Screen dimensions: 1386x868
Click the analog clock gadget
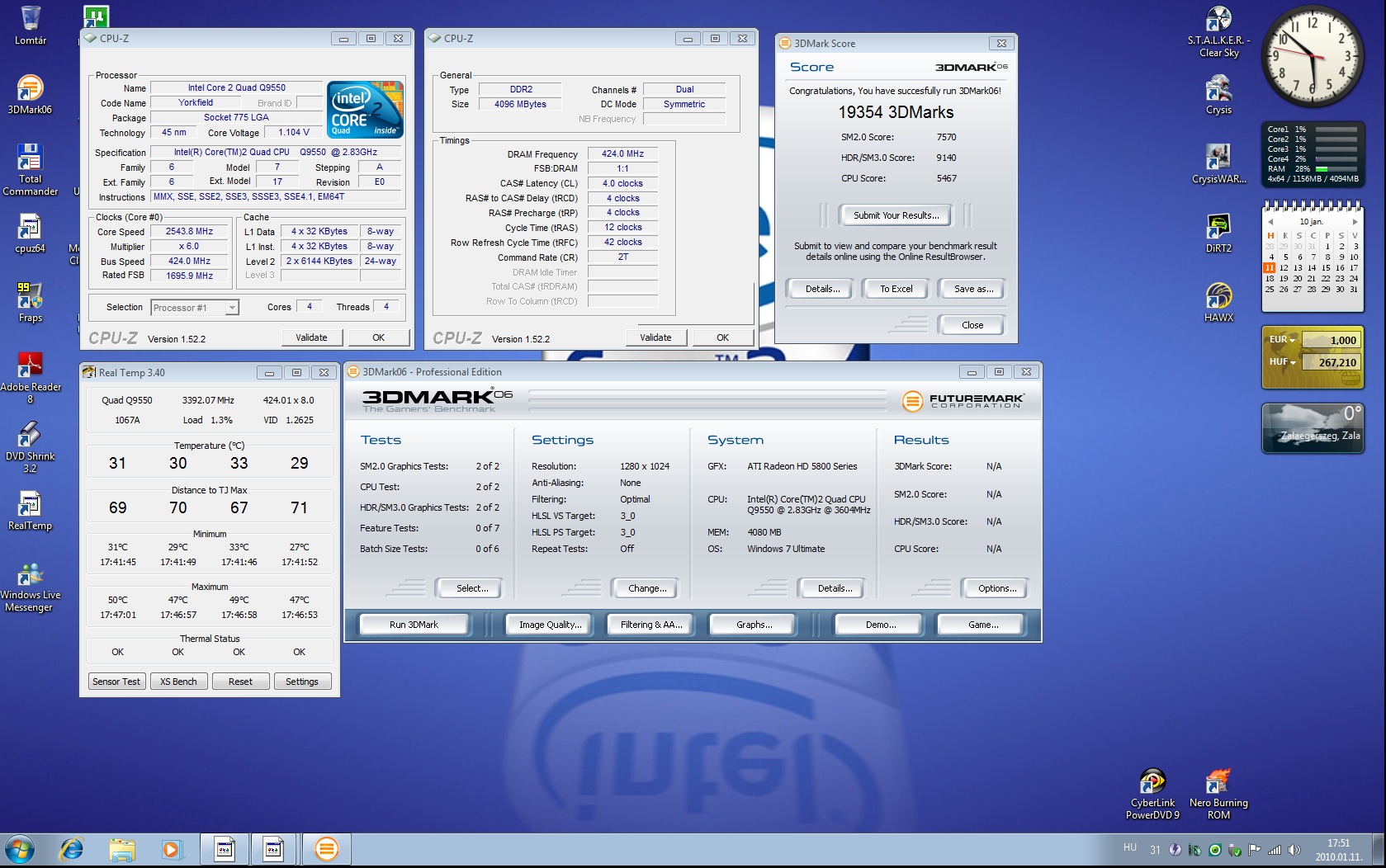pyautogui.click(x=1312, y=57)
